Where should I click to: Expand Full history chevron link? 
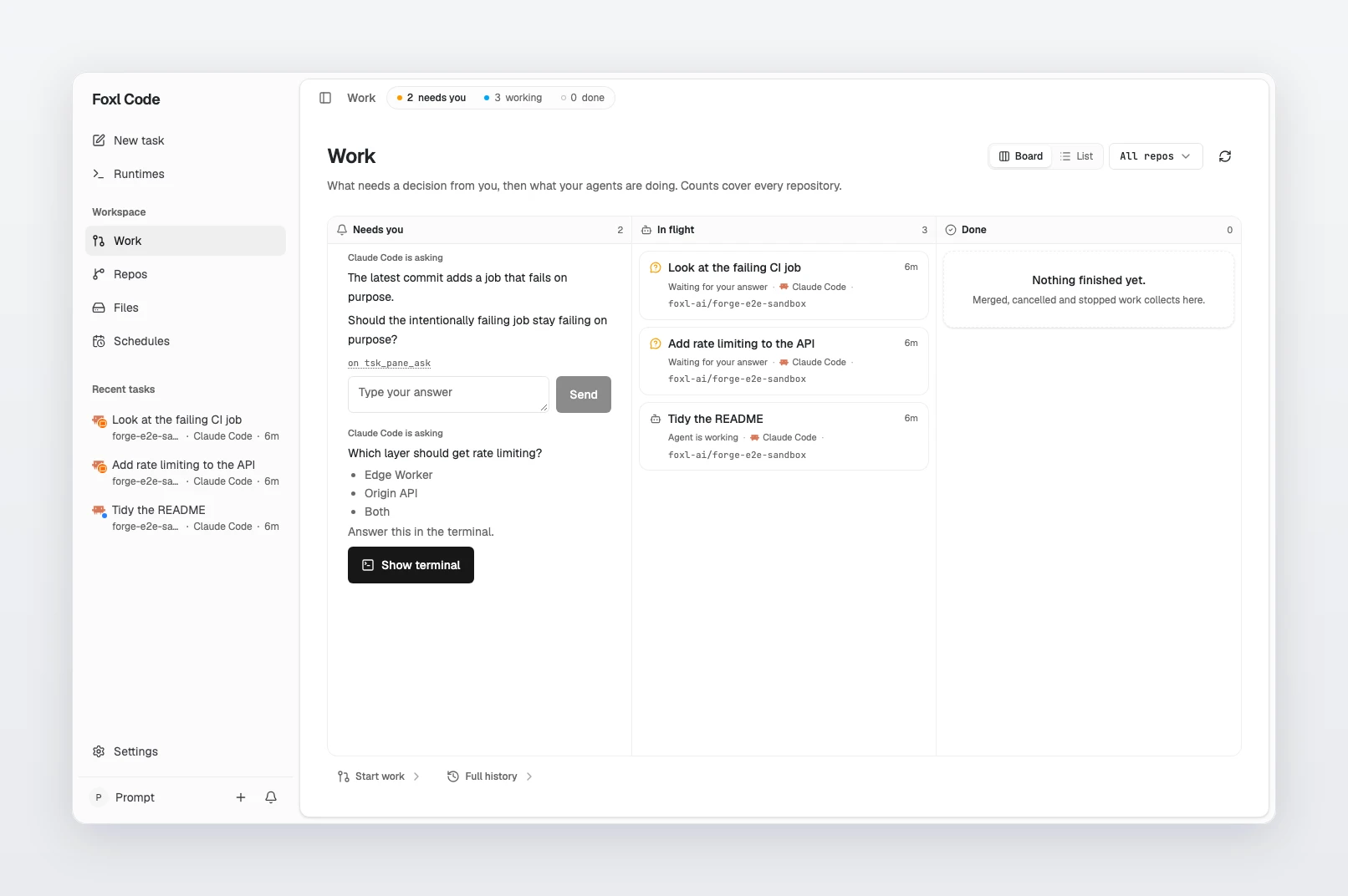[490, 776]
